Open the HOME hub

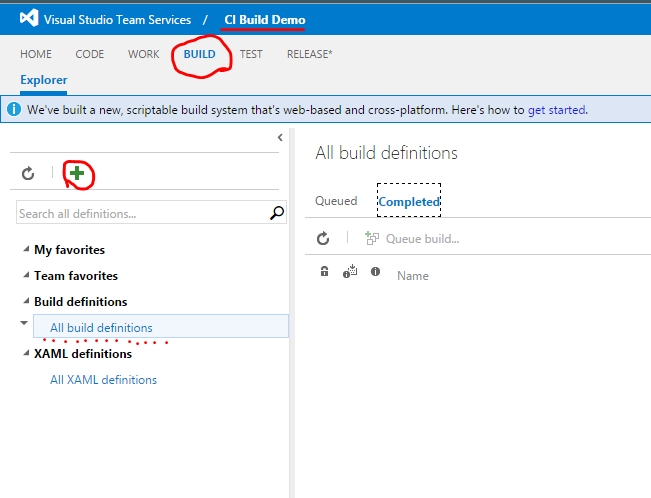click(x=36, y=54)
